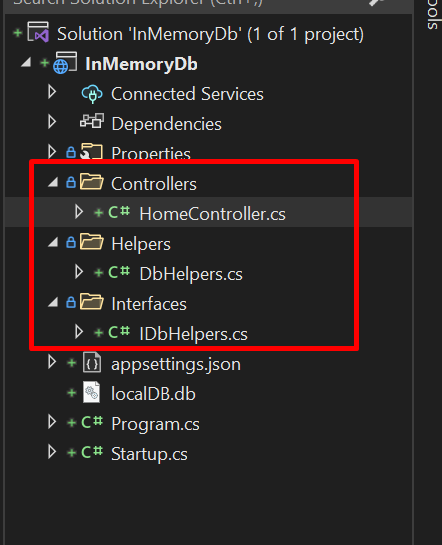The height and width of the screenshot is (545, 442).
Task: Click the InMemoryDb web project globe icon
Action: coord(65,63)
